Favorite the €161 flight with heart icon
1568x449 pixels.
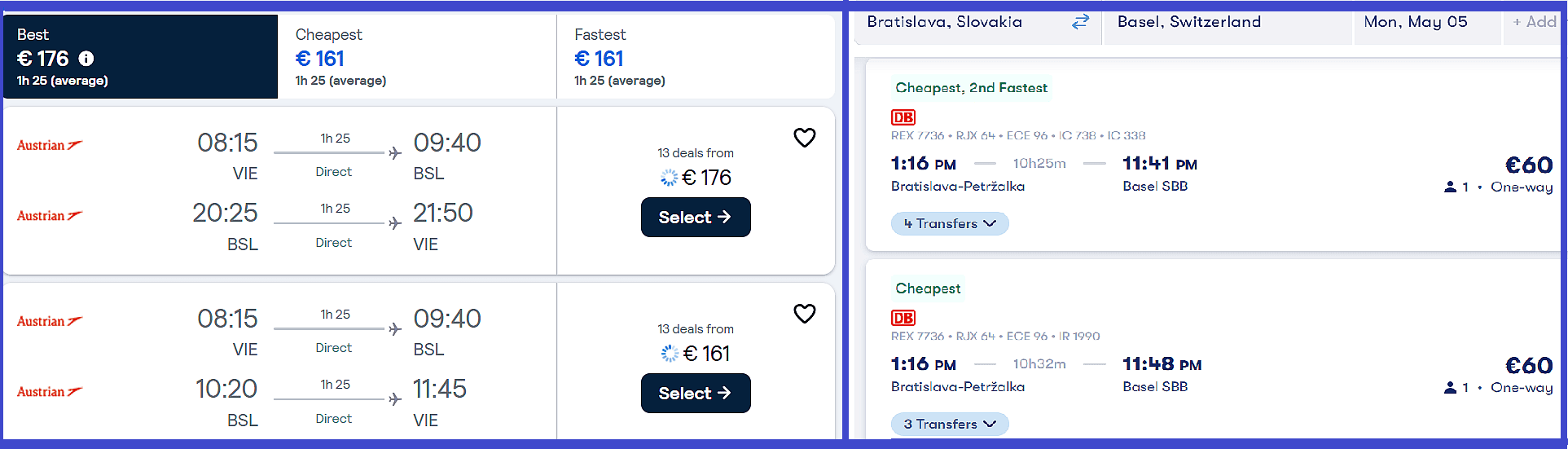click(x=804, y=314)
